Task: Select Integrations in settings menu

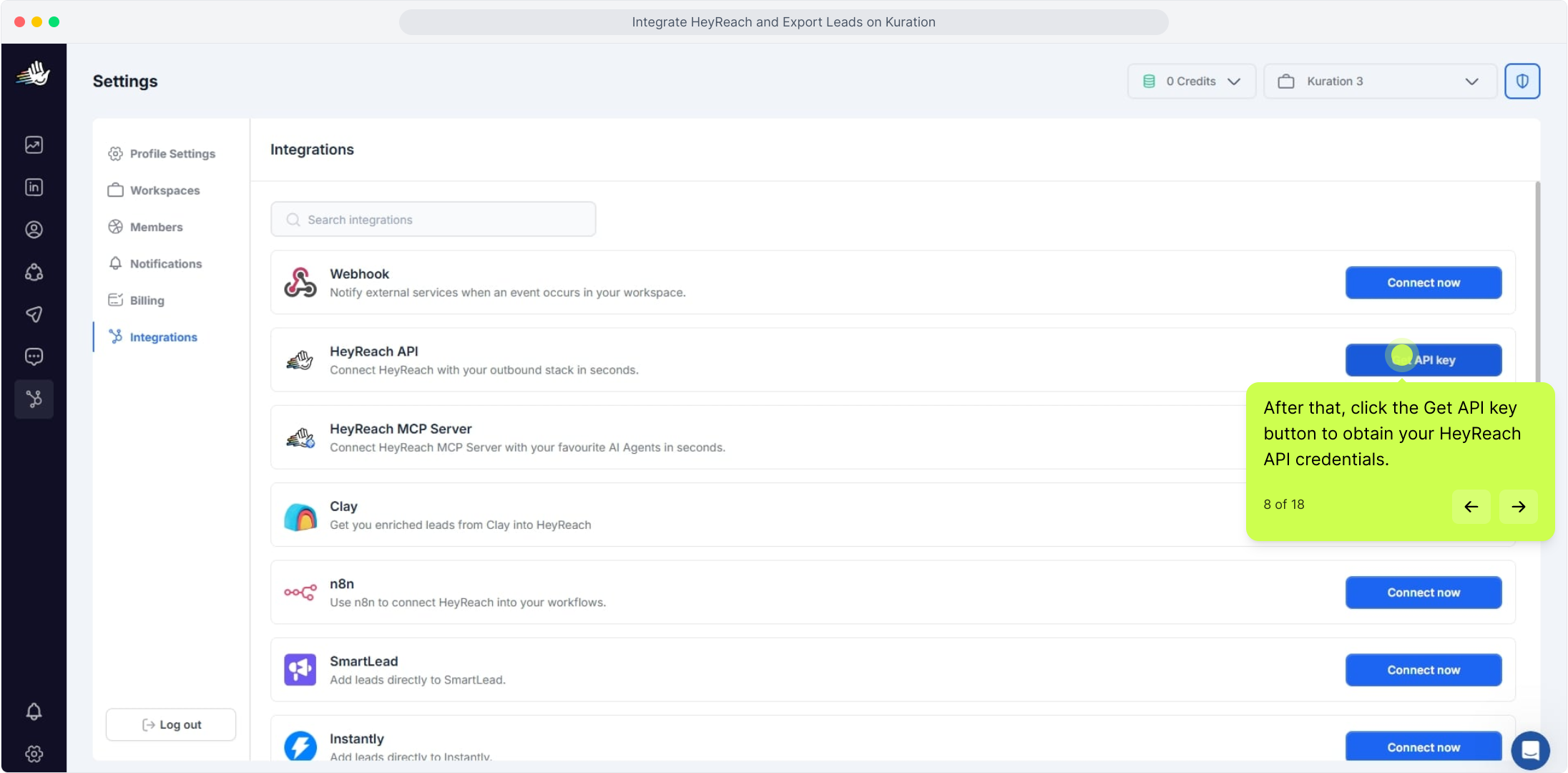Action: [x=152, y=337]
